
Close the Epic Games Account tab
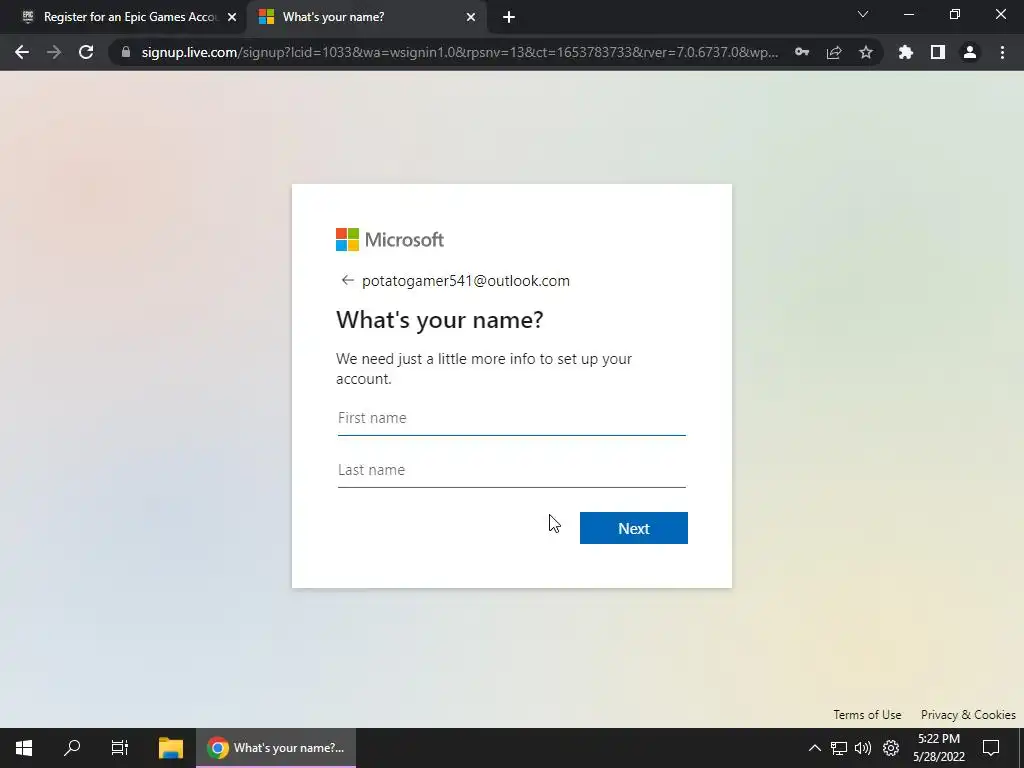pyautogui.click(x=232, y=17)
